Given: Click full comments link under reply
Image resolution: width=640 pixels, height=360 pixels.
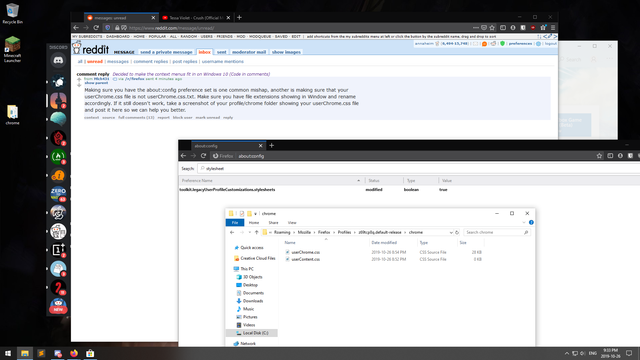Looking at the screenshot, I should point(136,118).
